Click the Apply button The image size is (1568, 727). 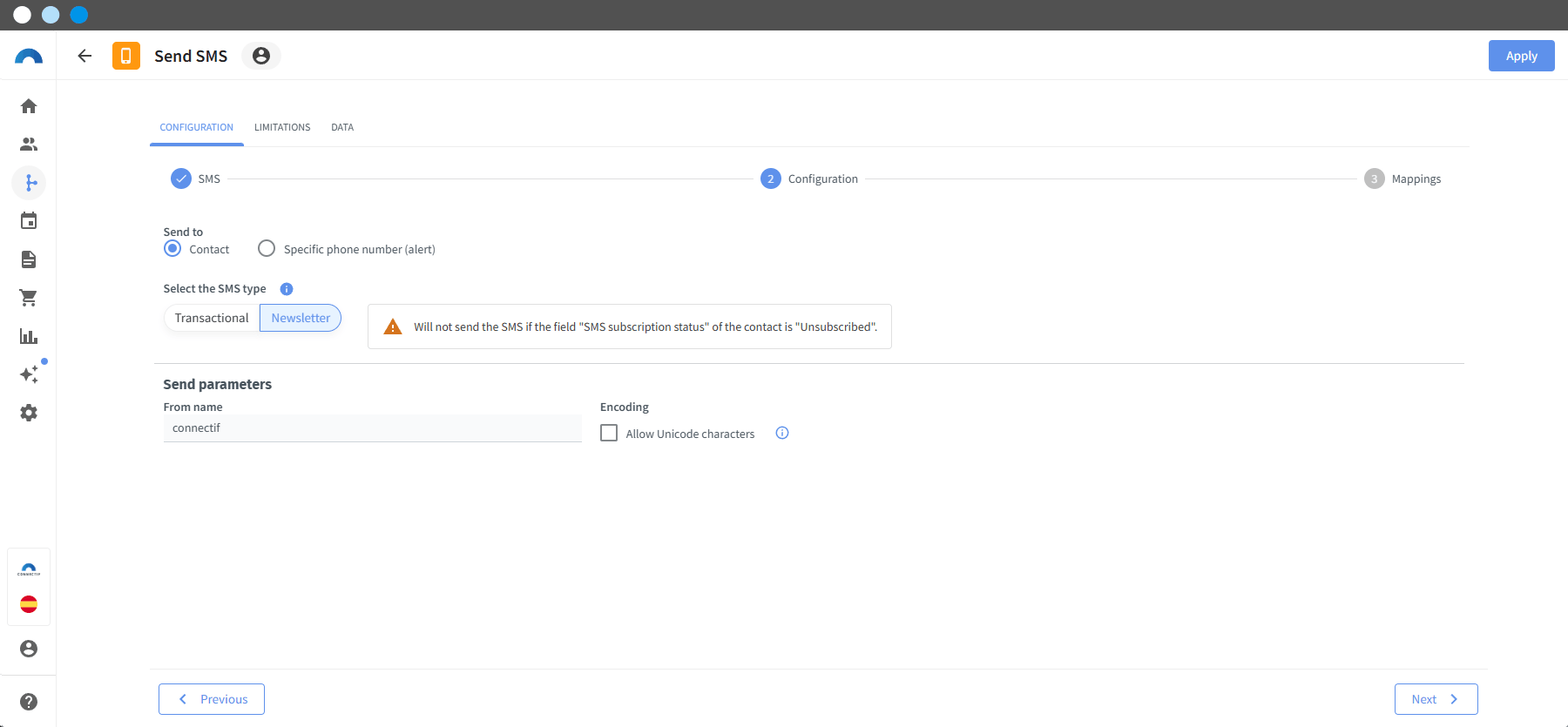[x=1521, y=56]
